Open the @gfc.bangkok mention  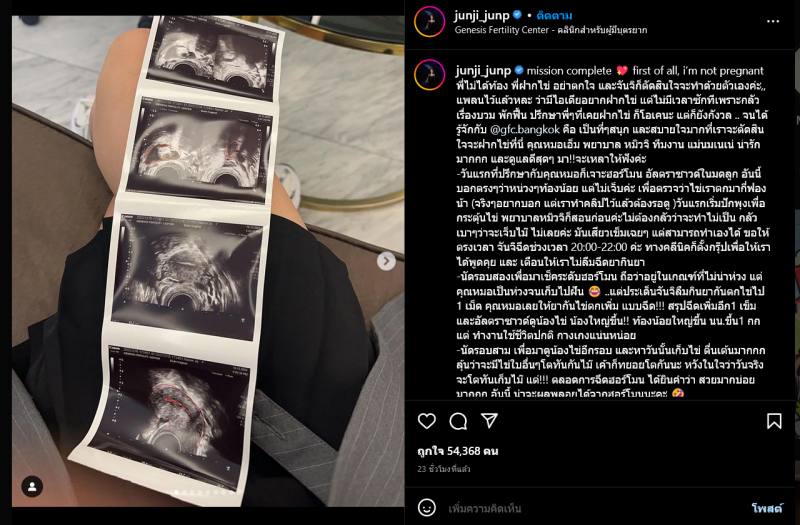pyautogui.click(x=524, y=130)
